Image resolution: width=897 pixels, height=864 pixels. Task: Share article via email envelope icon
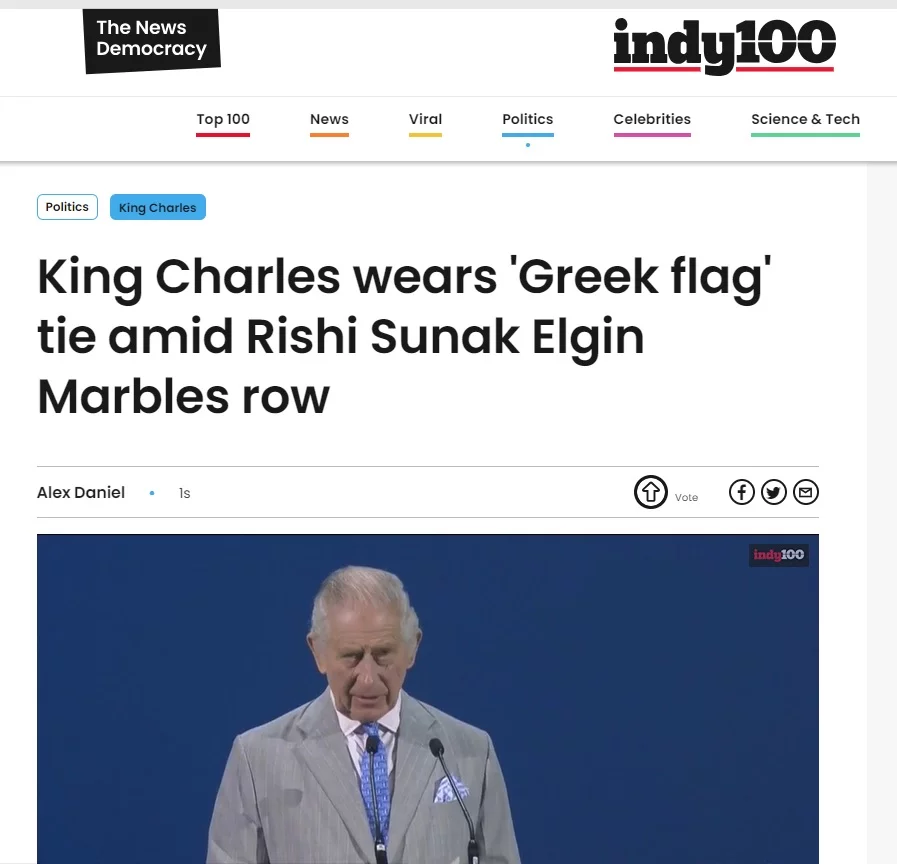coord(805,492)
